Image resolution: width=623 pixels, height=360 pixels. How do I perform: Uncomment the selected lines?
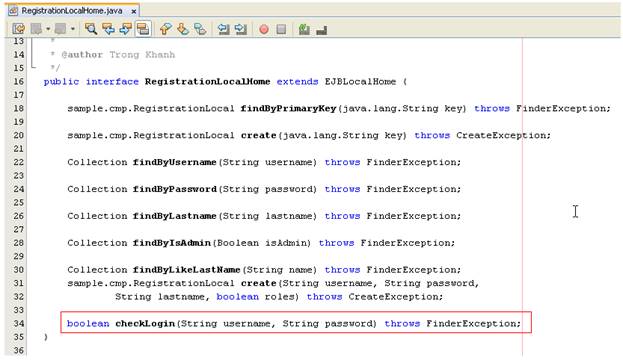(x=321, y=30)
